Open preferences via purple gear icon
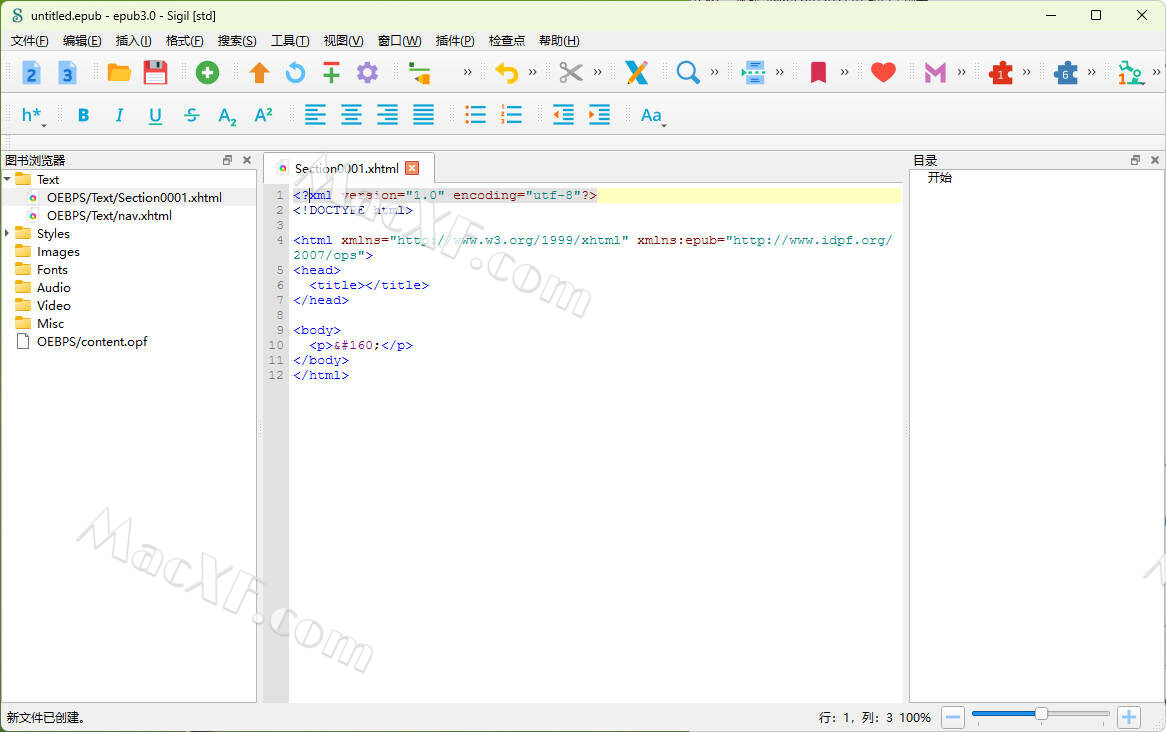 point(367,72)
